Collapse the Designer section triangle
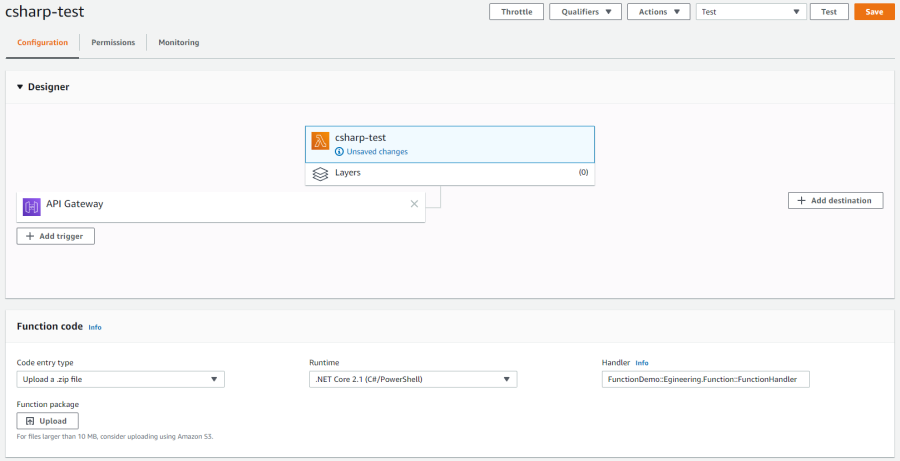Screen dimensions: 900x461 coord(20,87)
